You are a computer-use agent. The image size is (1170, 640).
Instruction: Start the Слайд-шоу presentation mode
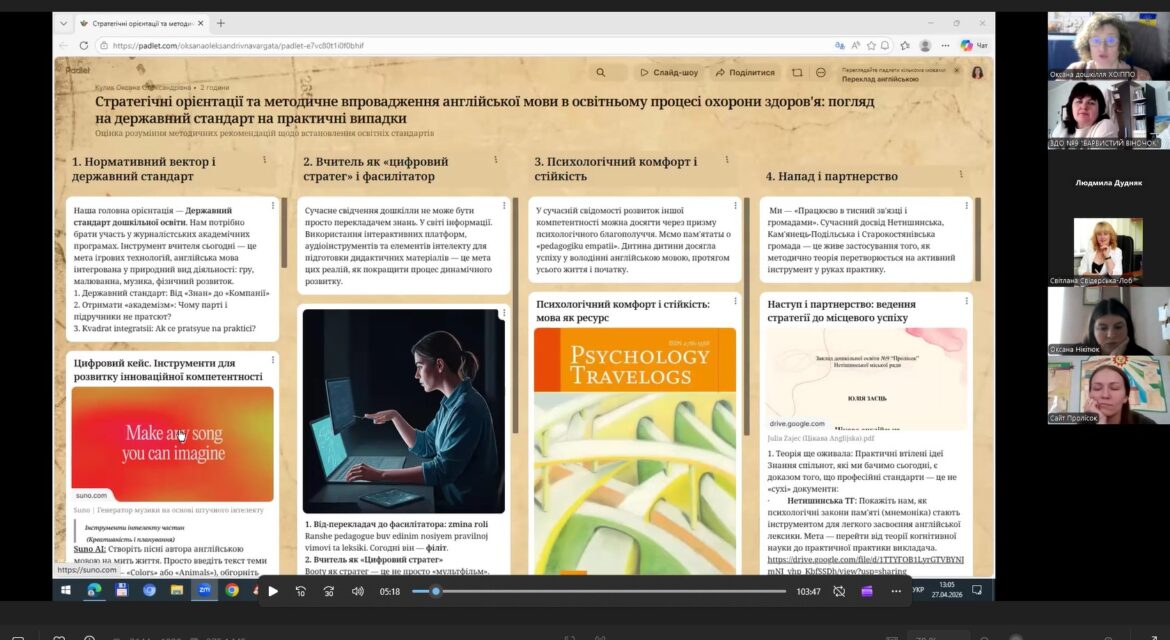tap(669, 72)
